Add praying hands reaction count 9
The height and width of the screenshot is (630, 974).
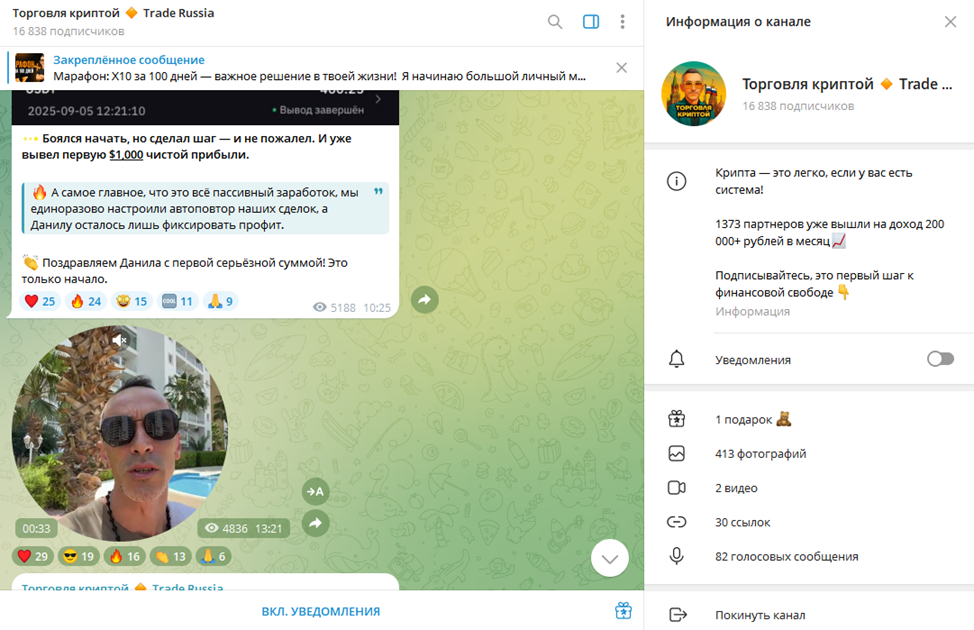click(221, 301)
